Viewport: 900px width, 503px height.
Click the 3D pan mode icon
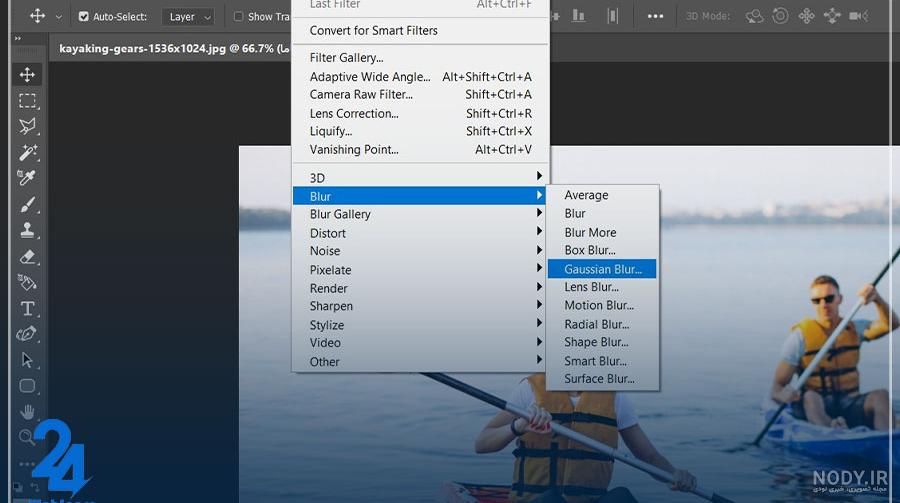tap(806, 16)
